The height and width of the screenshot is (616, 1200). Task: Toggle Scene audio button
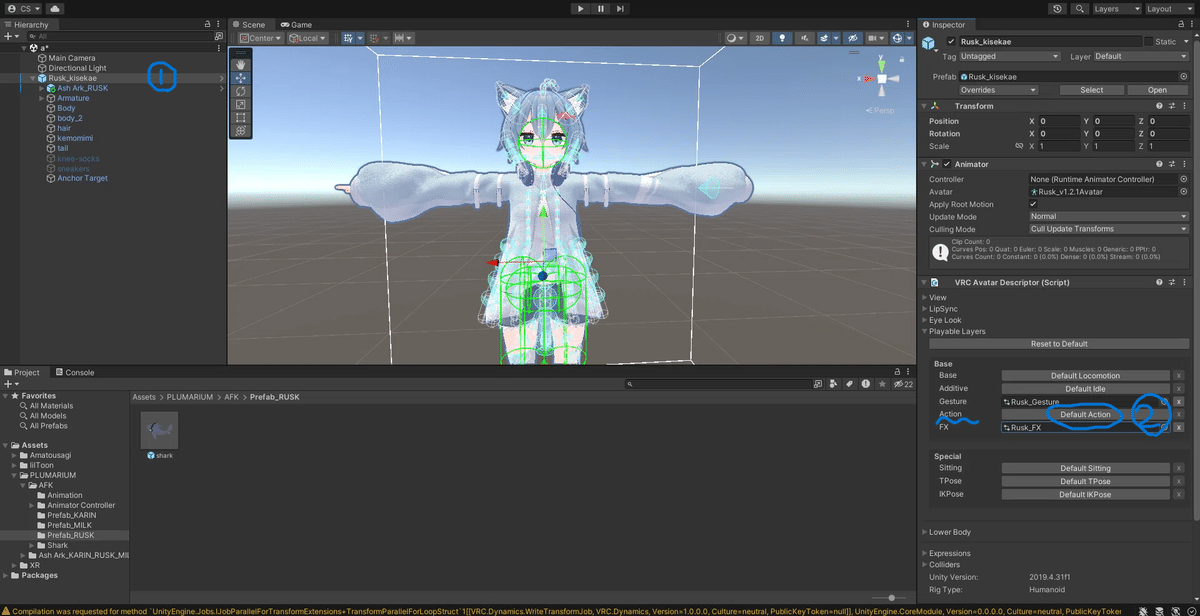[x=803, y=38]
